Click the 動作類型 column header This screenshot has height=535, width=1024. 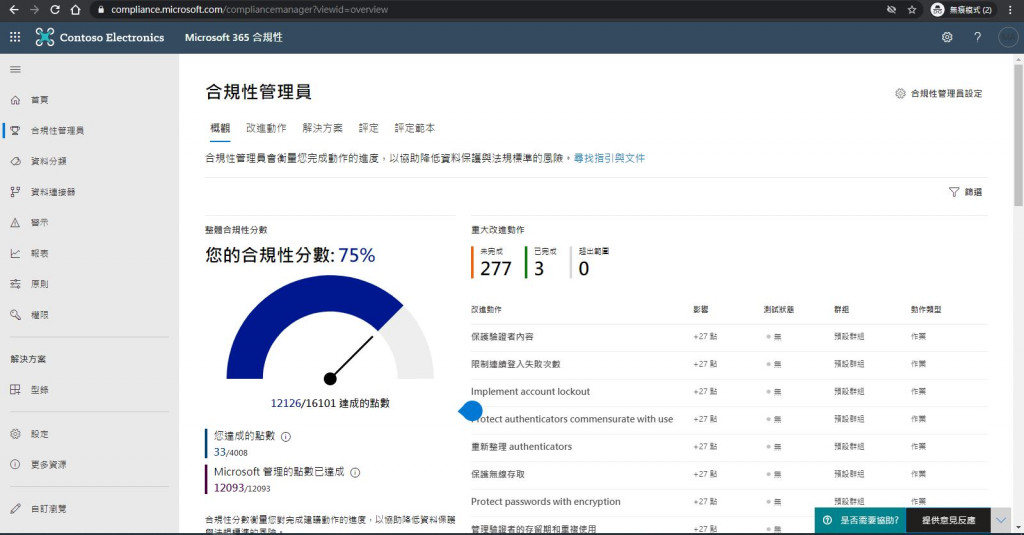[x=926, y=310]
